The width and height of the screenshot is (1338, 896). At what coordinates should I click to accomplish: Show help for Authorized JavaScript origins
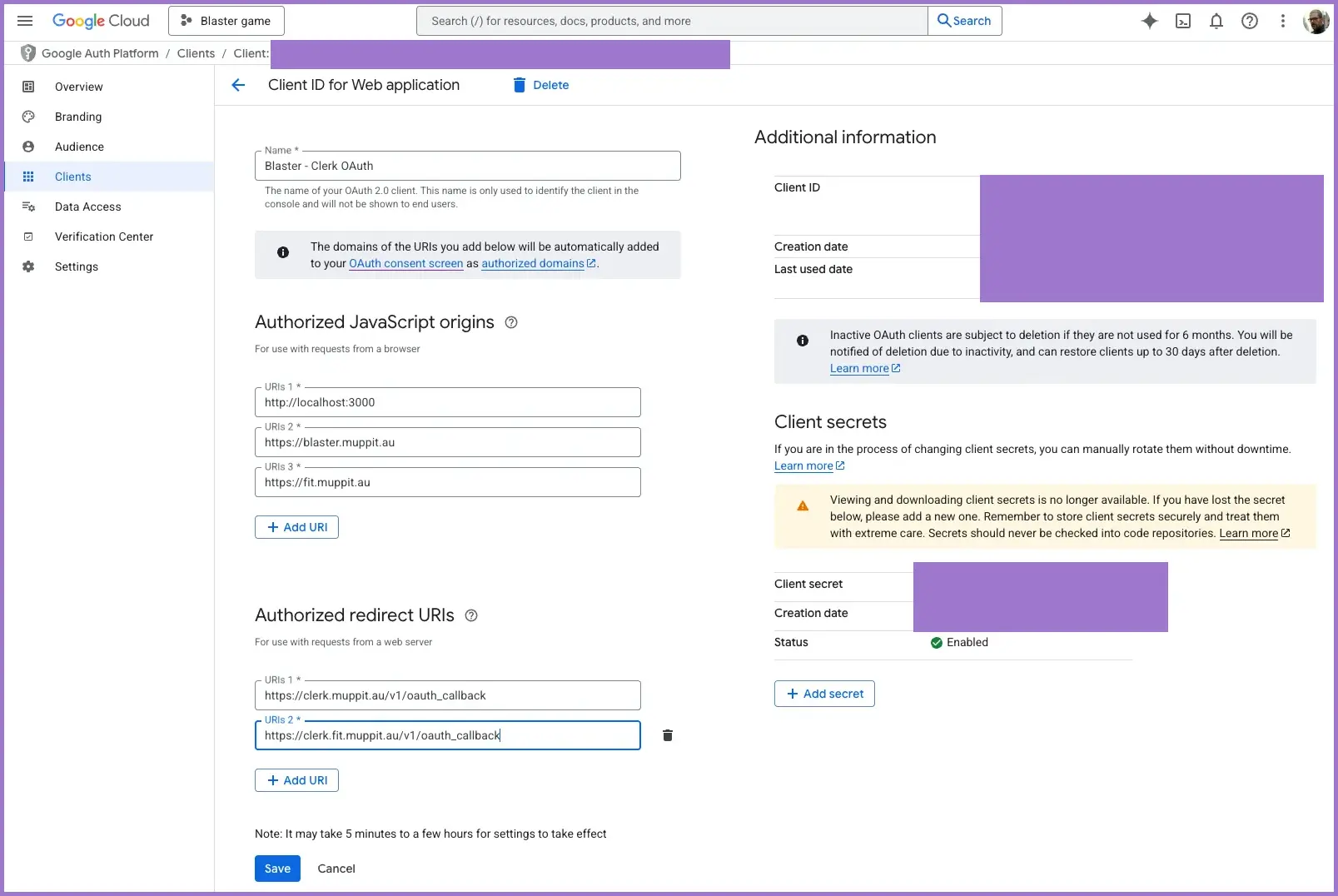(511, 322)
